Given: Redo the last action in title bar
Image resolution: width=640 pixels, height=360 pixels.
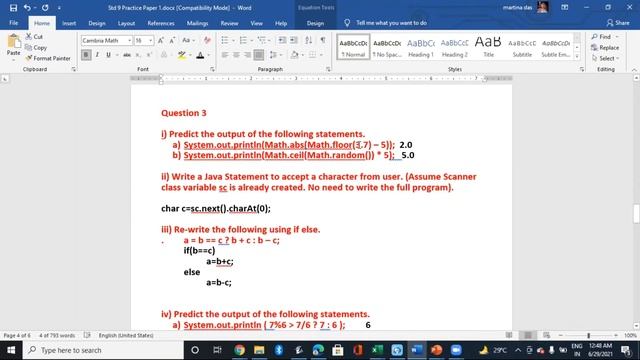Looking at the screenshot, I should 45,8.
